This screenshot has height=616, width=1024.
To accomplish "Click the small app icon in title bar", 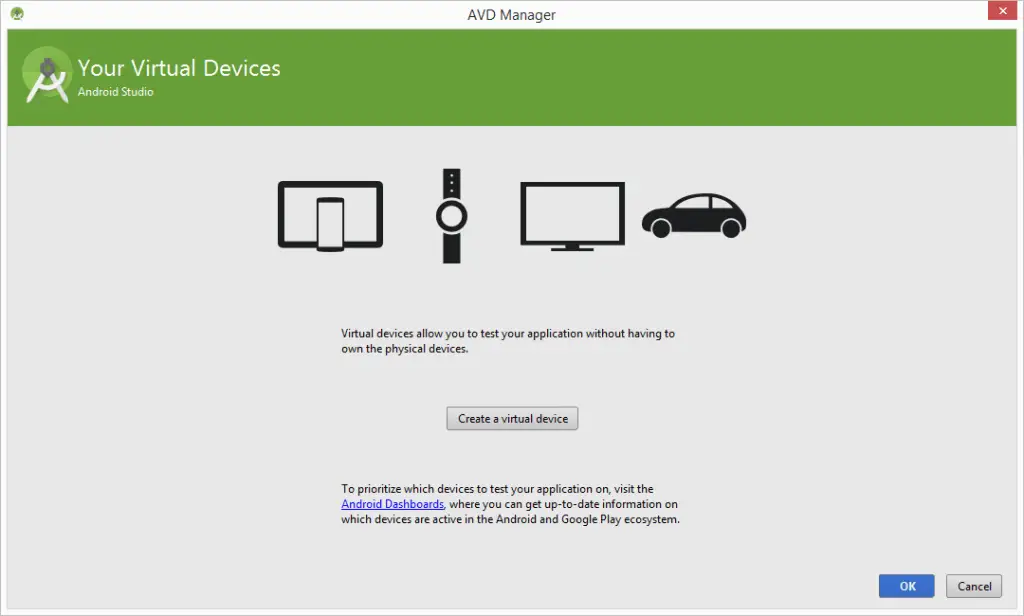I will (x=17, y=14).
